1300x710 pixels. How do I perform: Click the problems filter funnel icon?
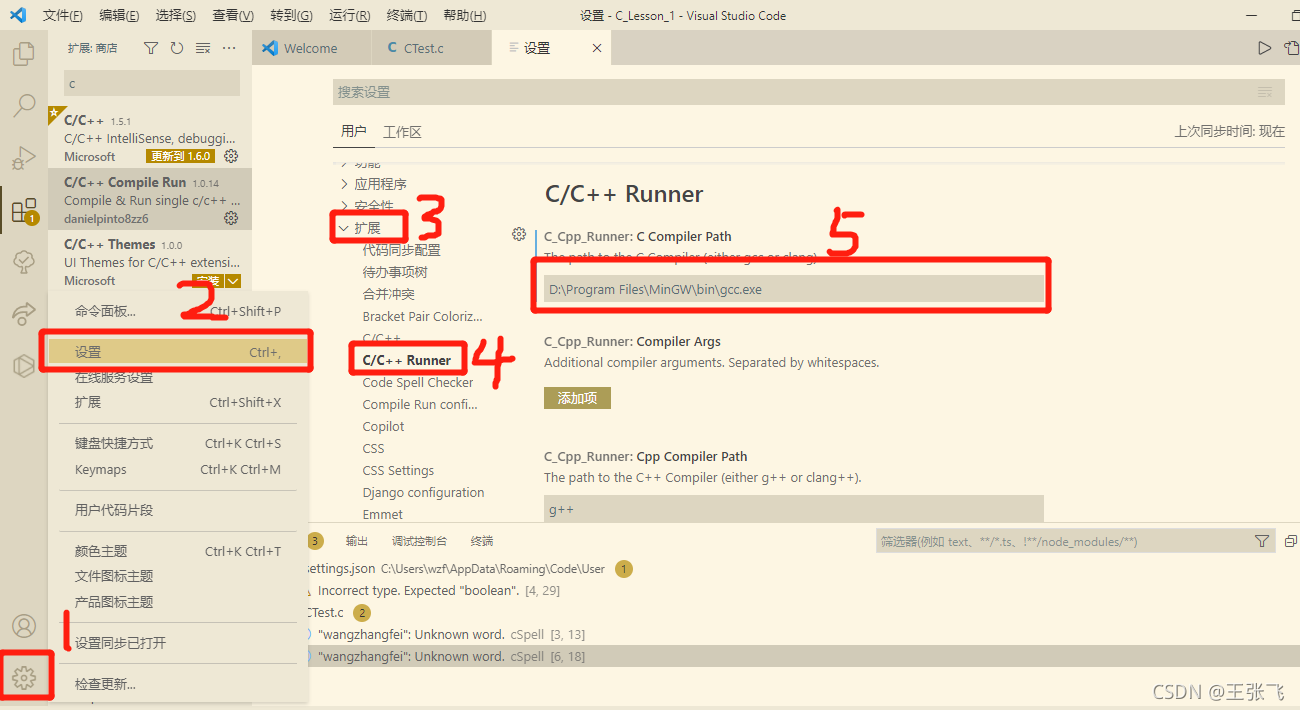coord(1262,541)
